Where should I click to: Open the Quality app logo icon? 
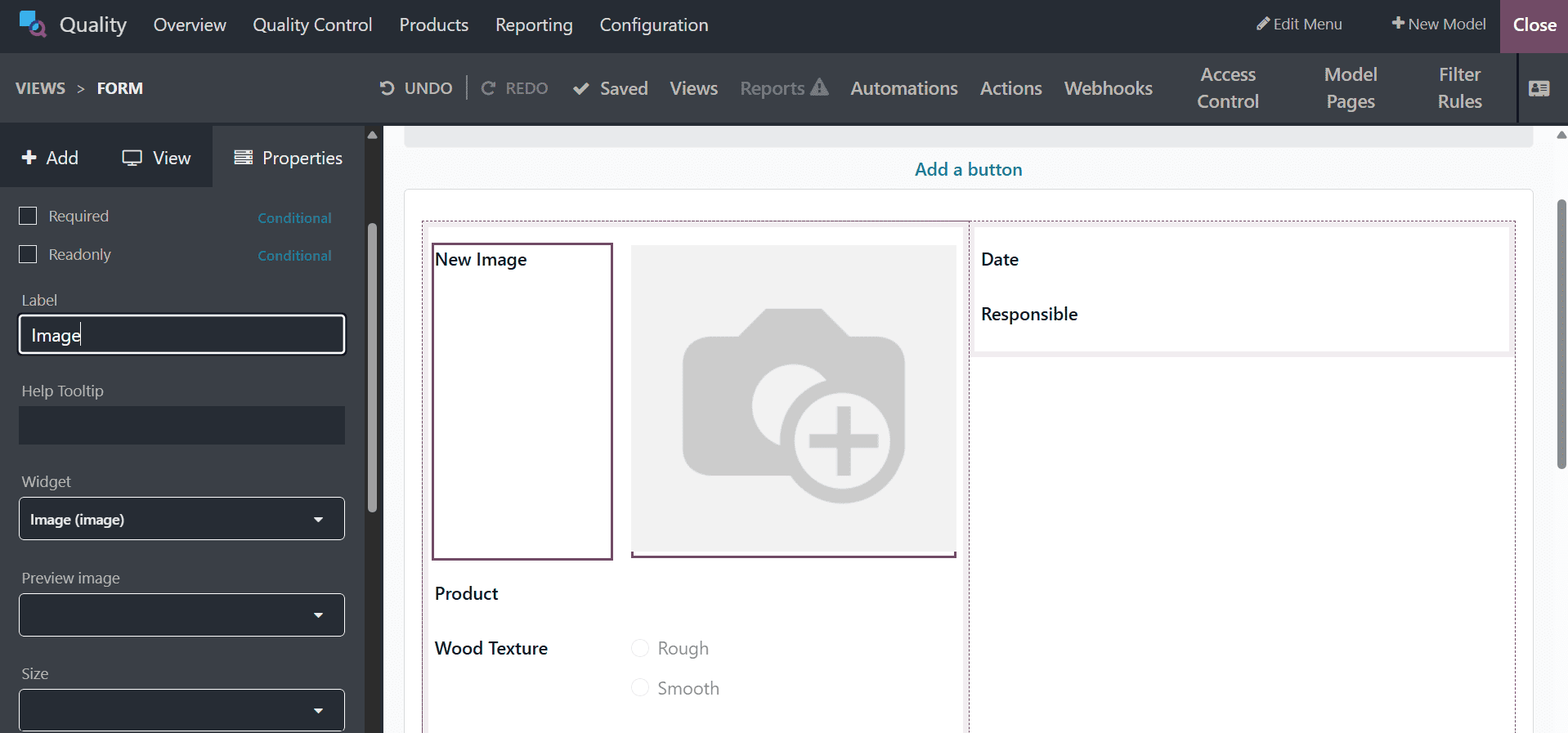tap(32, 25)
